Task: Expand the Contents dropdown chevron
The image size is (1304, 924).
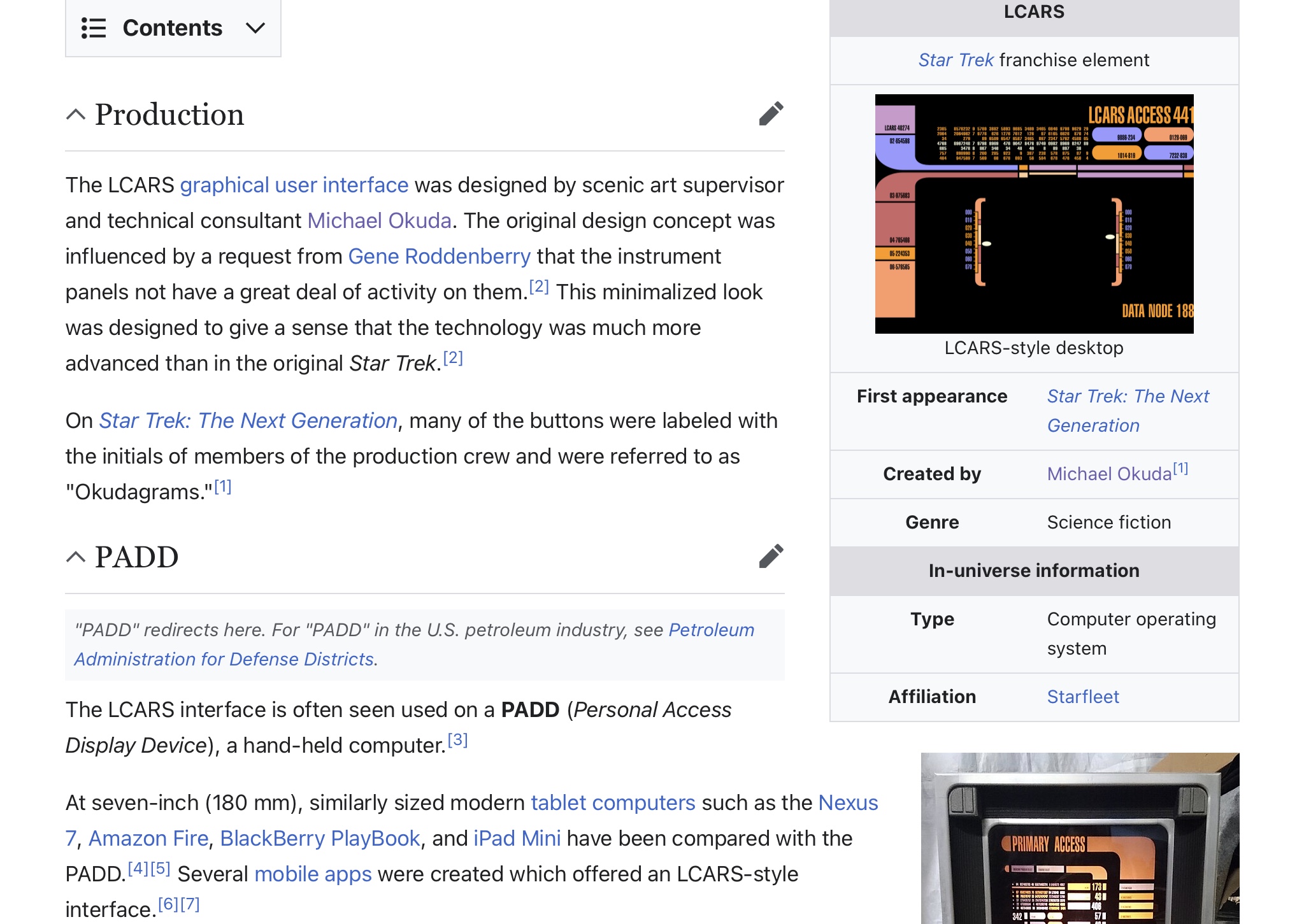Action: pos(255,28)
